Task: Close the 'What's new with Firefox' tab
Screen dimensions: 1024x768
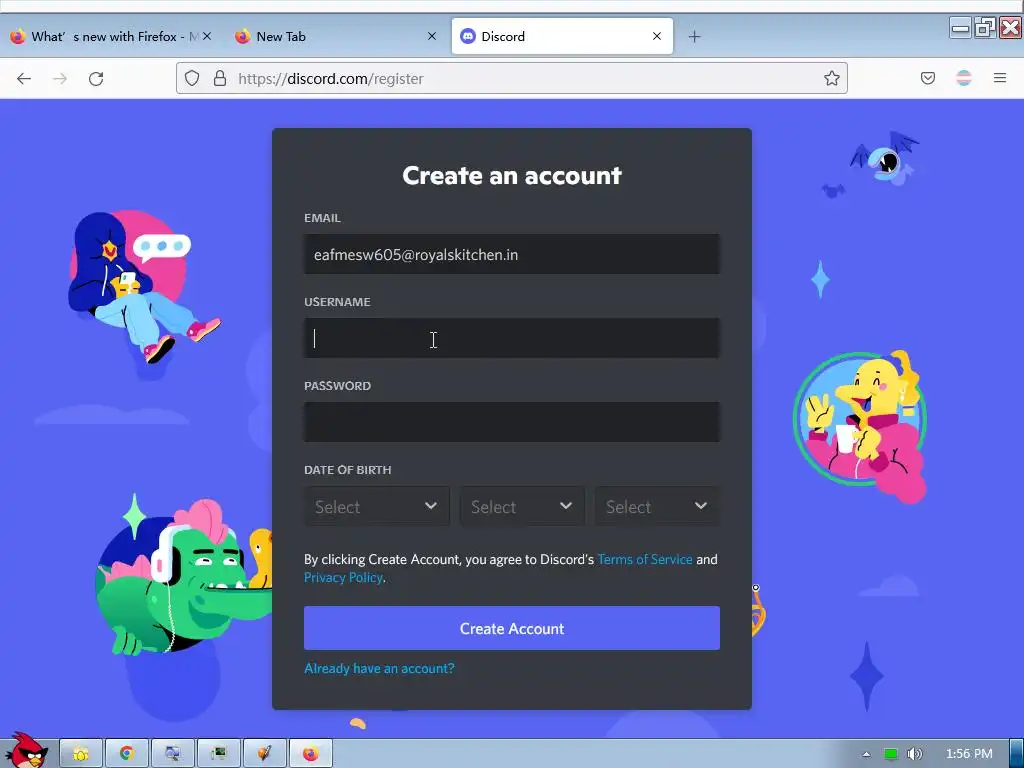Action: coord(207,37)
